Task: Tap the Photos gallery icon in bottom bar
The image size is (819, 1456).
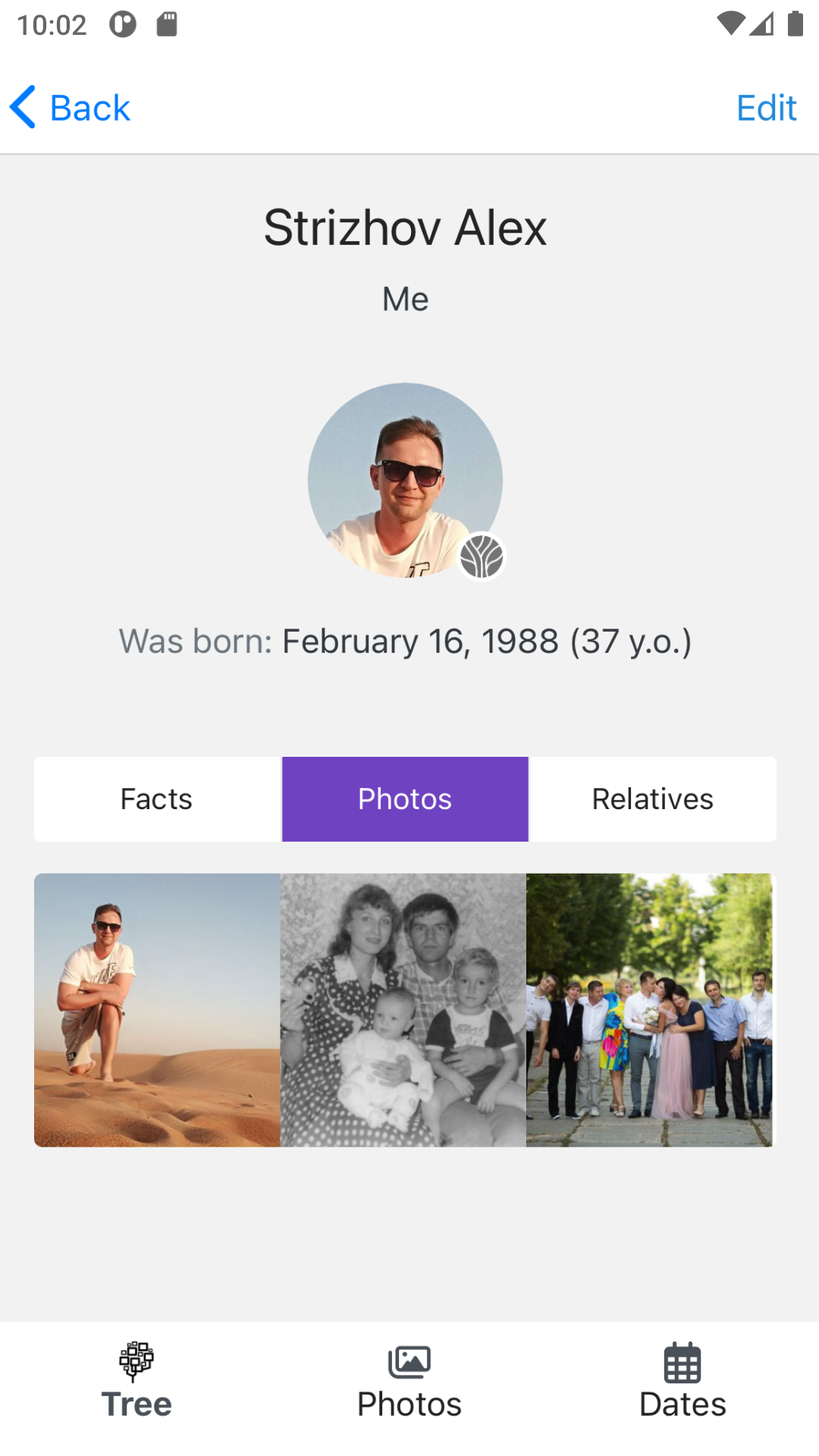Action: pyautogui.click(x=409, y=1362)
